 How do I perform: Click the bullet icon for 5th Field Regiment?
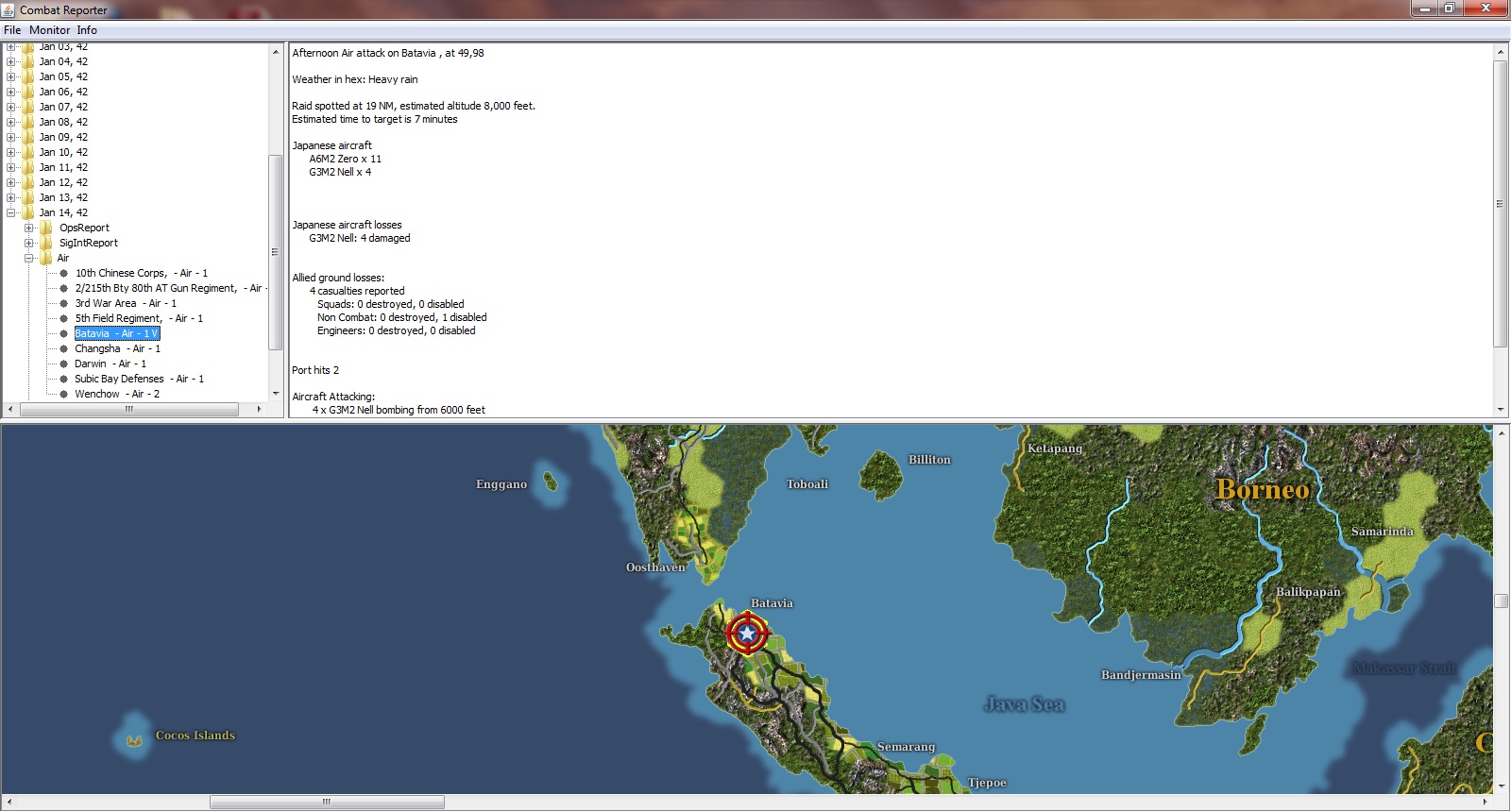coord(64,318)
